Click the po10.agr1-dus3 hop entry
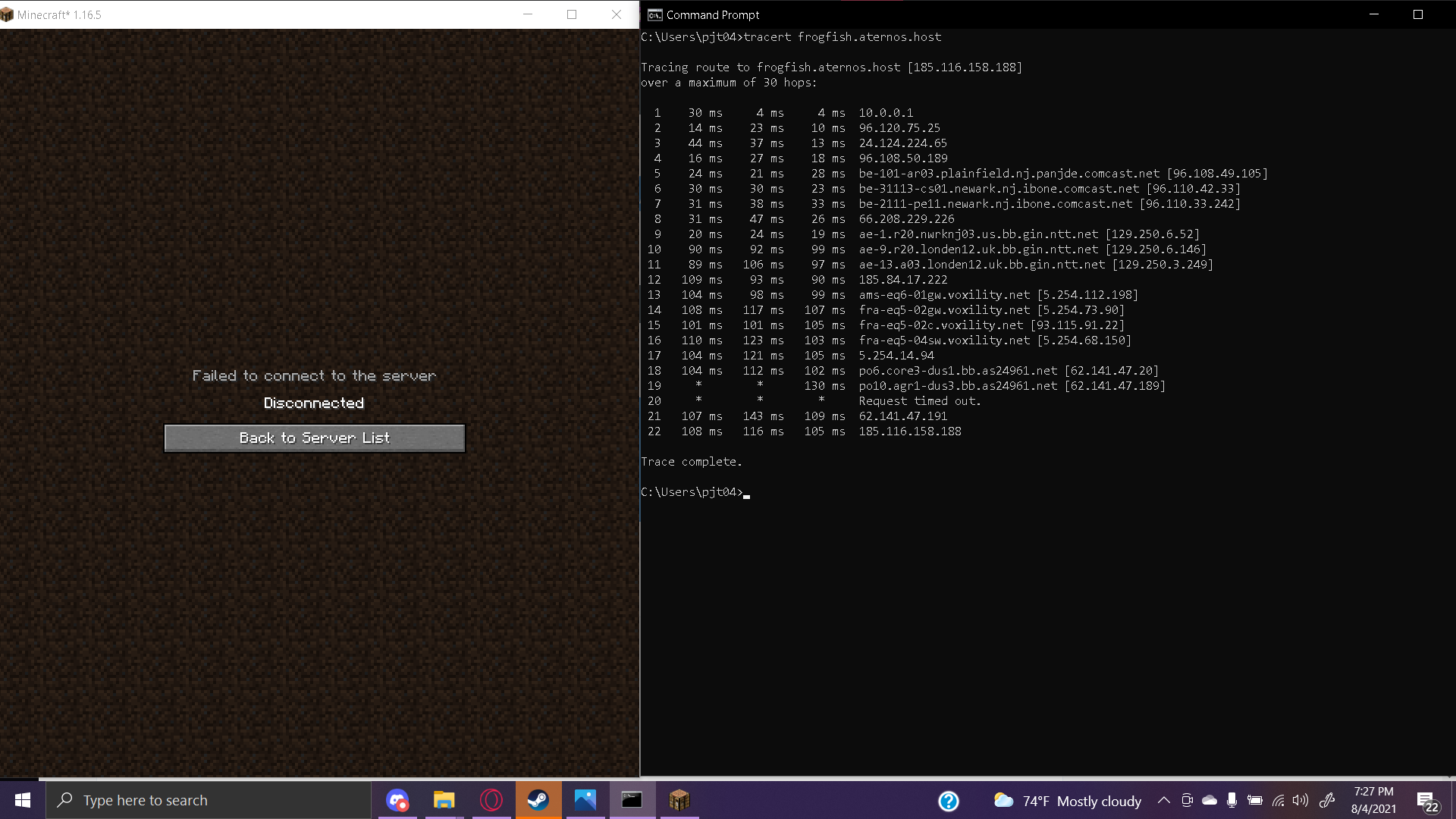 1012,385
